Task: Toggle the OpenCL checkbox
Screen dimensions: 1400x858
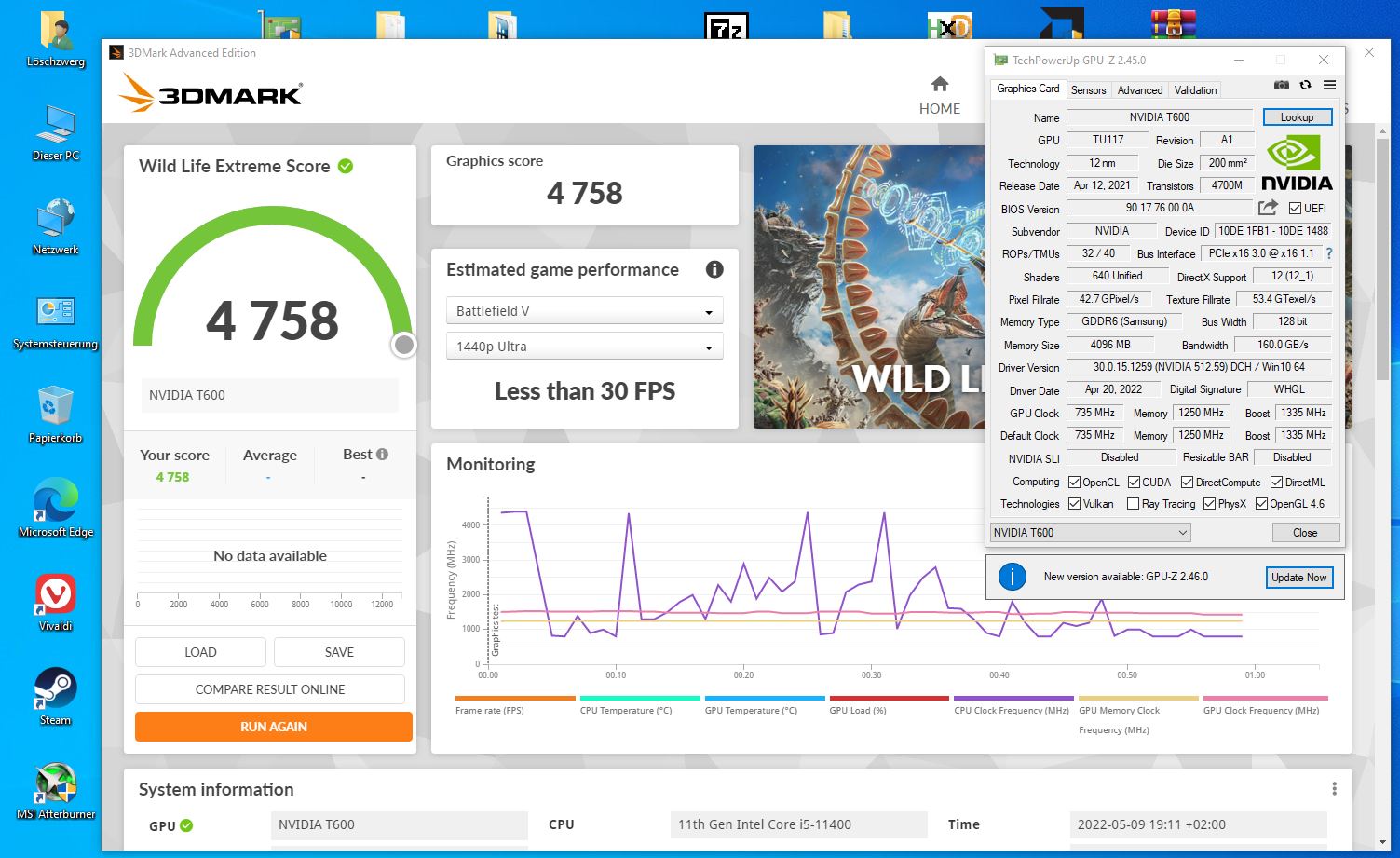Action: coord(1074,483)
